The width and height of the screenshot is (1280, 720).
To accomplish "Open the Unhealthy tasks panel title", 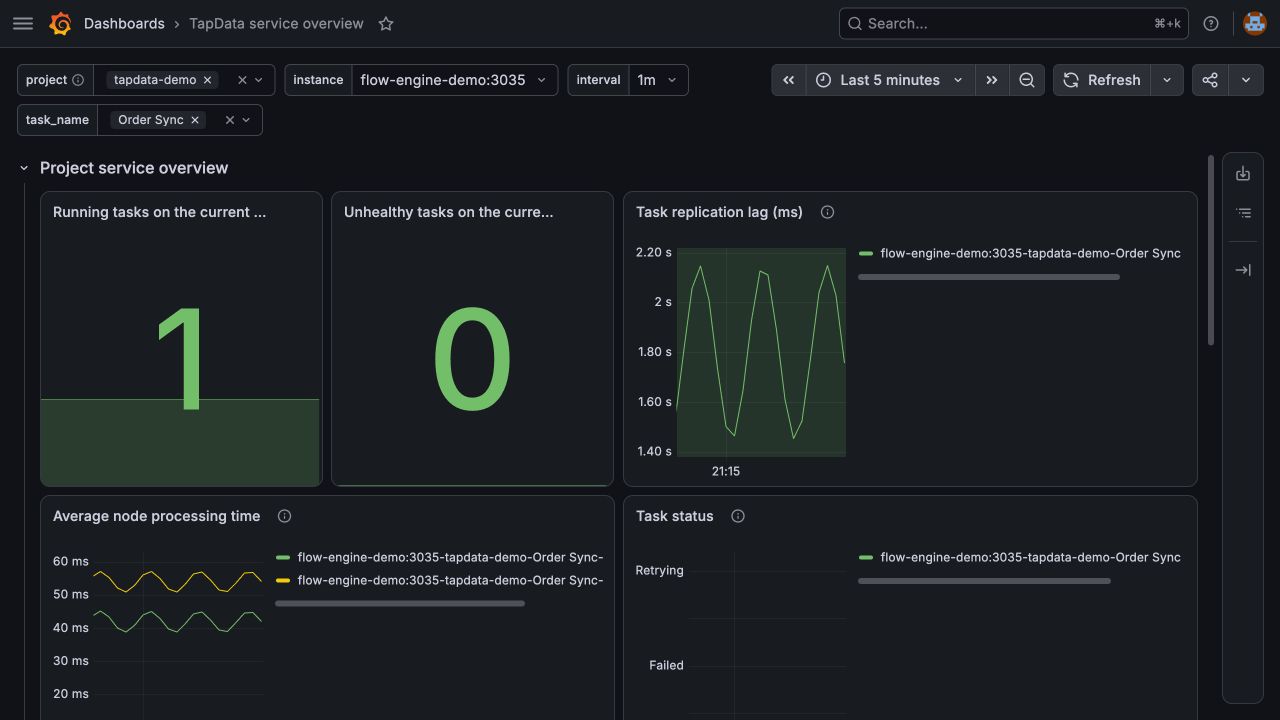I will 449,212.
